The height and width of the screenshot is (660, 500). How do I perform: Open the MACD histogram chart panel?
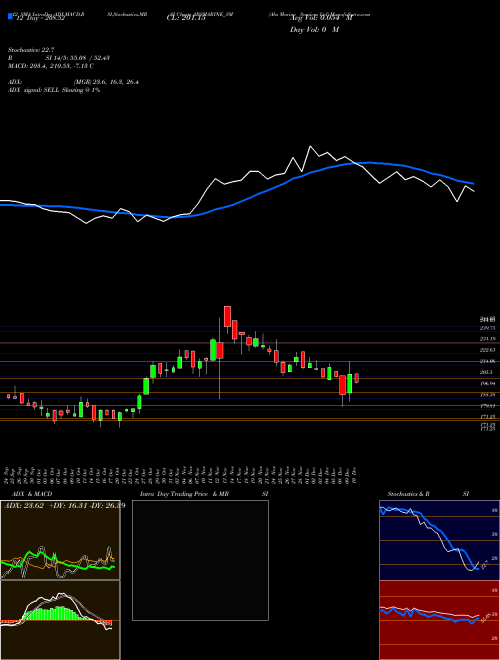[x=60, y=620]
